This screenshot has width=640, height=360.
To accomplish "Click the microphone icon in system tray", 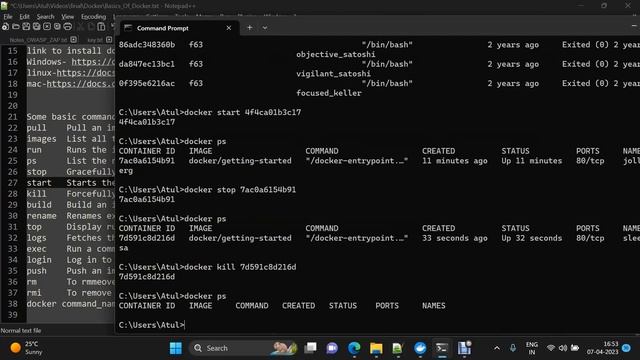I will pos(513,348).
